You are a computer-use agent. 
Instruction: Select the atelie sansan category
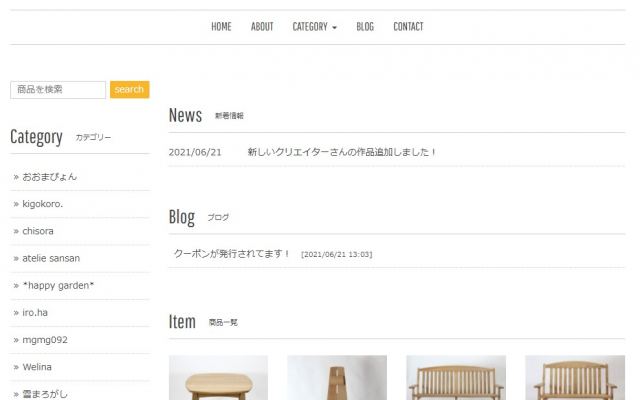point(51,258)
